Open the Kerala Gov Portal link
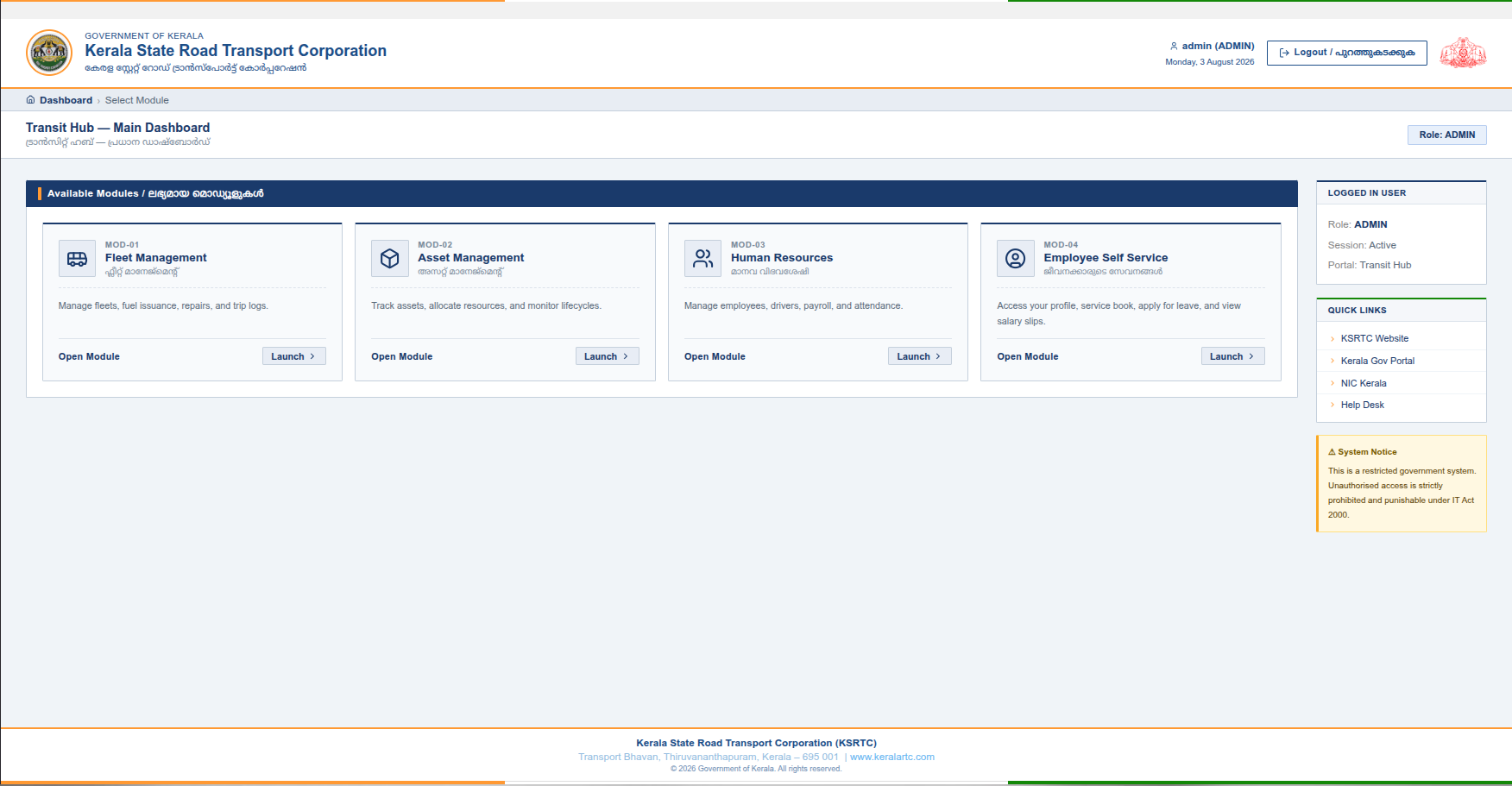Screen dimensions: 1512x786 pyautogui.click(x=1377, y=361)
